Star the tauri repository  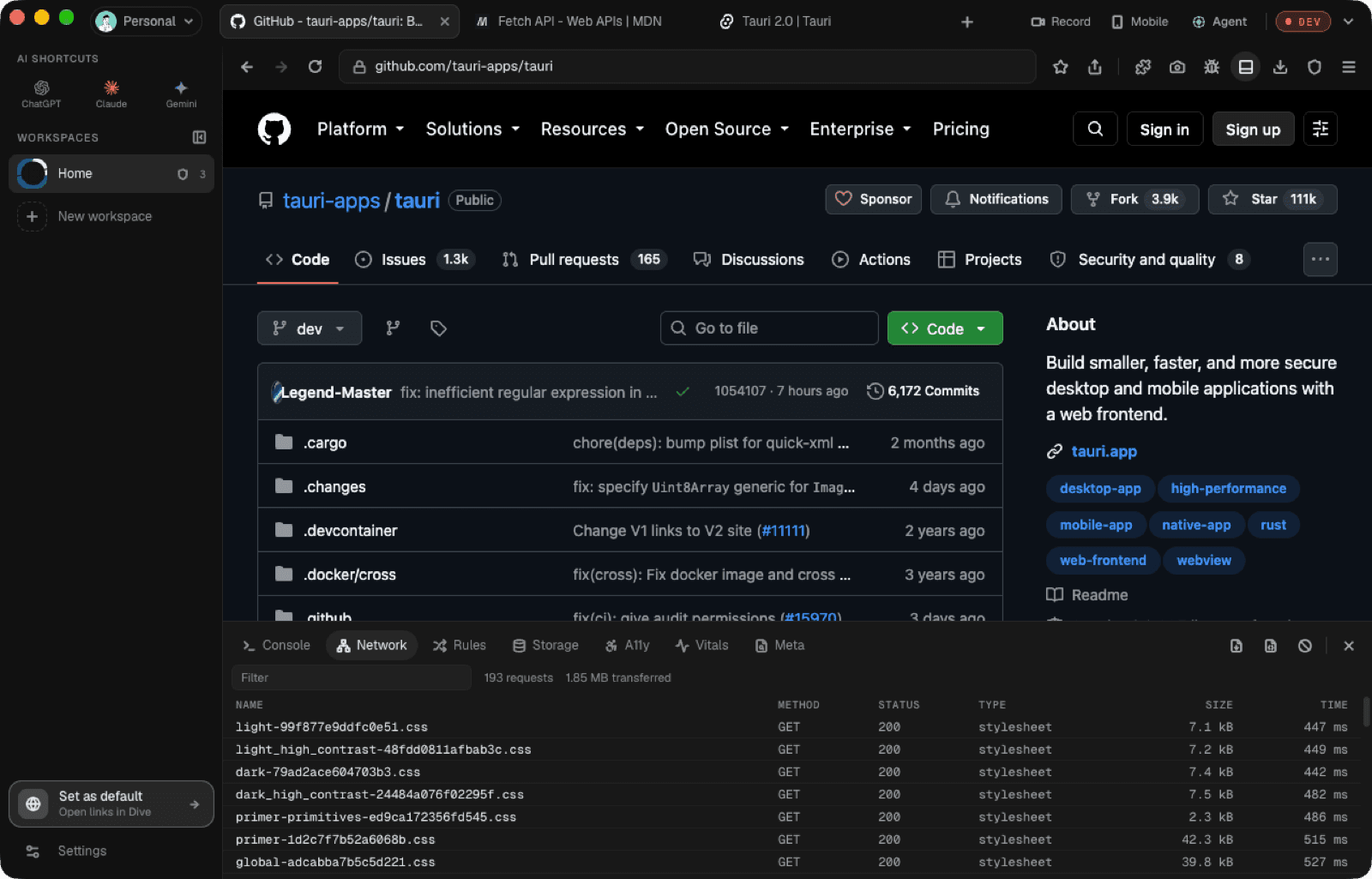1273,199
